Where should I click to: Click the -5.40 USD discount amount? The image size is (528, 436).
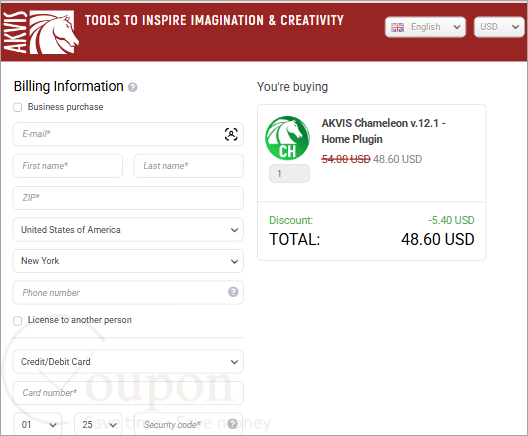451,220
